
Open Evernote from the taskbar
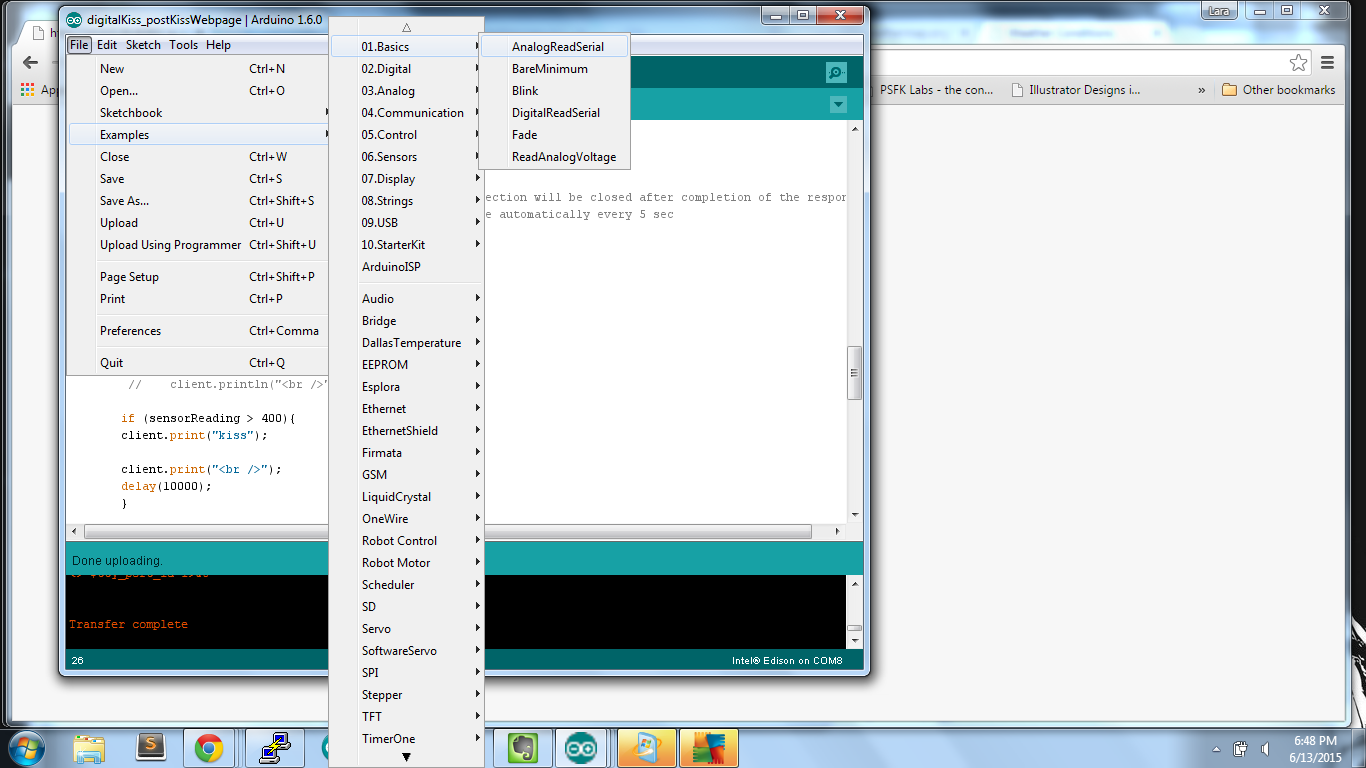click(523, 748)
